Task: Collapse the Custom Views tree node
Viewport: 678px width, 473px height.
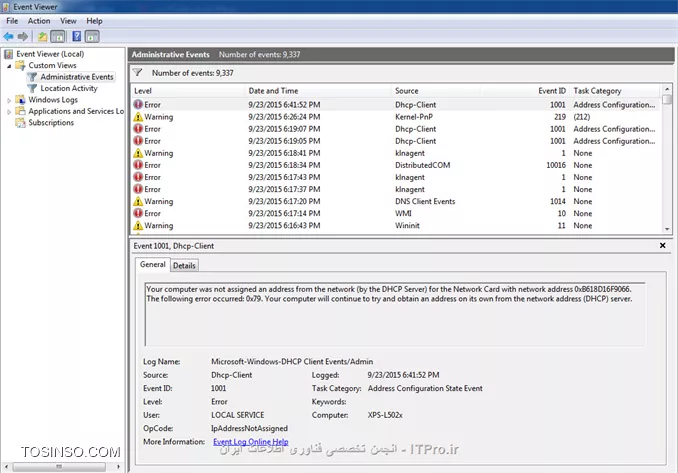Action: coord(9,66)
